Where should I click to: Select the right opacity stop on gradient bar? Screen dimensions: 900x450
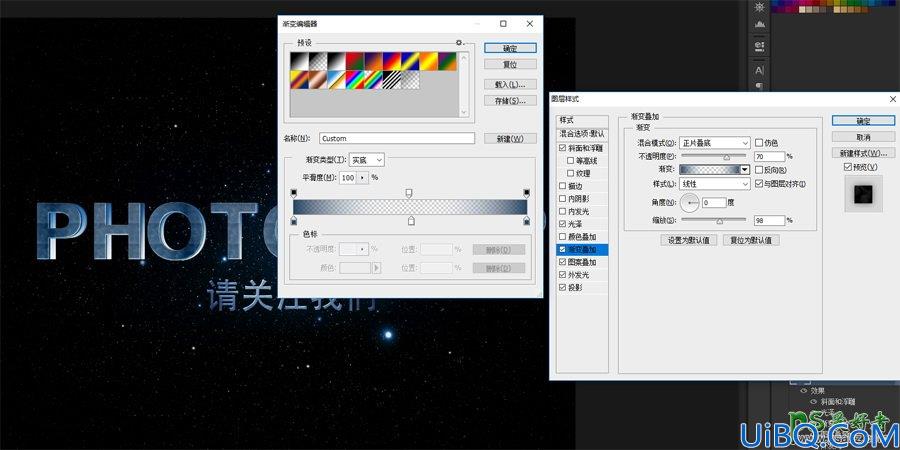526,193
